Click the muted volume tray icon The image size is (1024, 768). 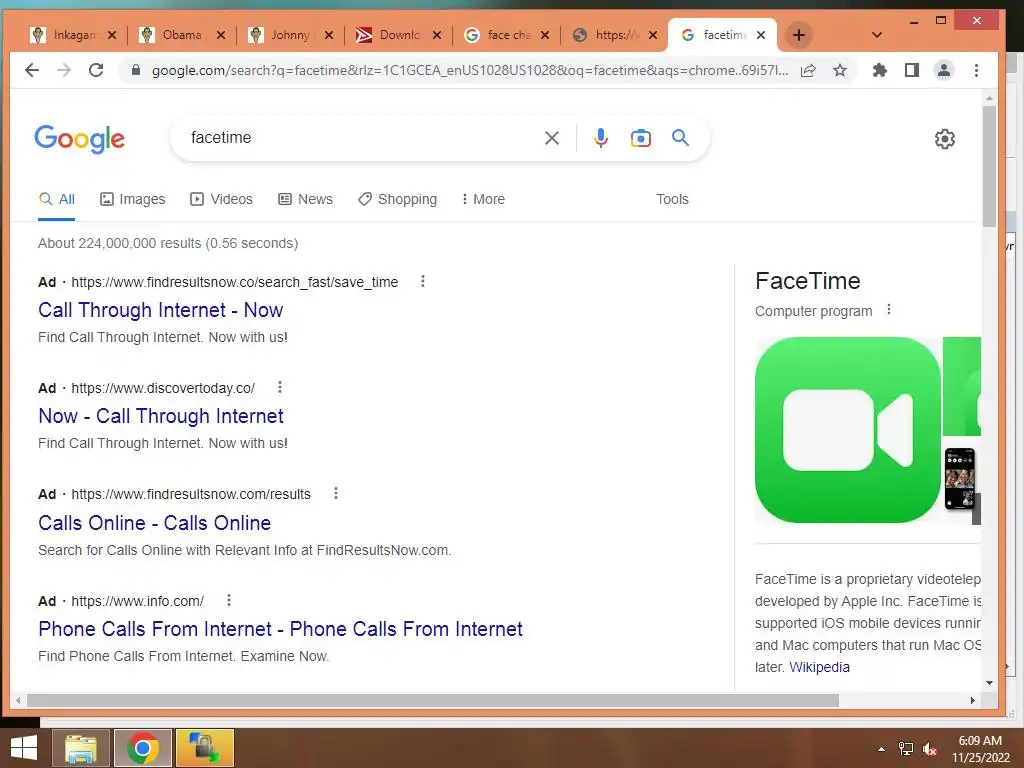coord(929,749)
